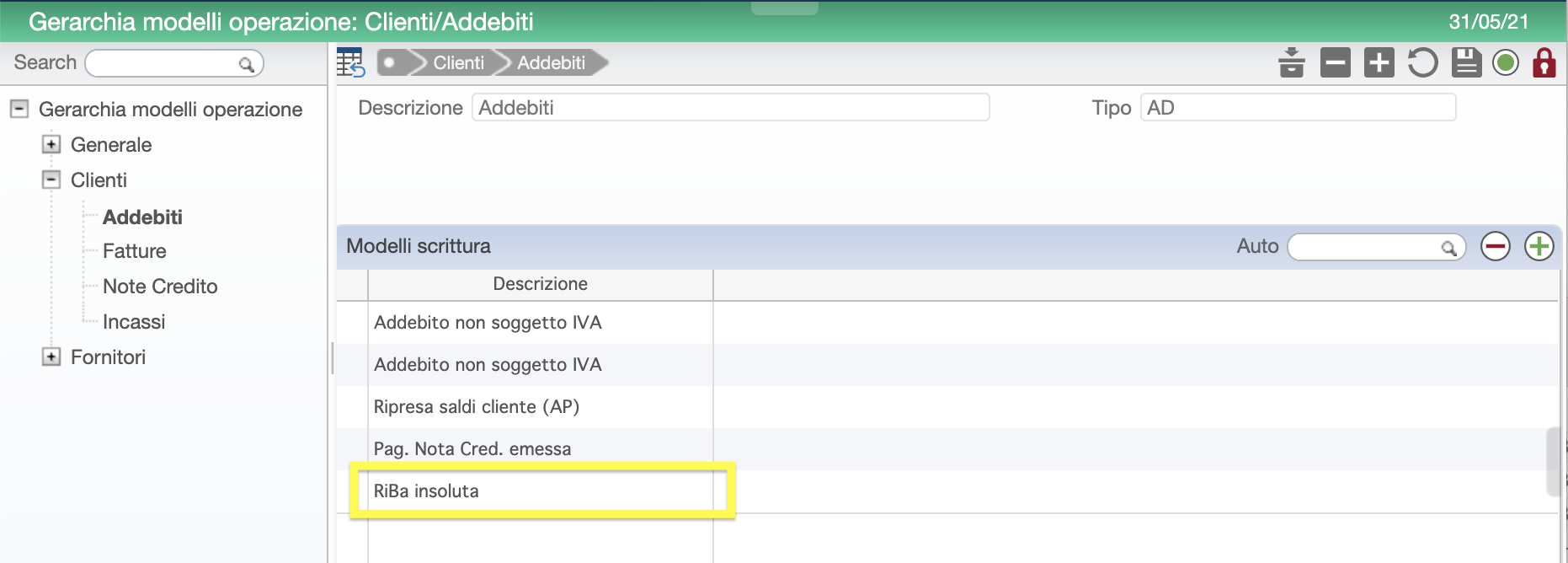Click the gray minus toolbar icon
Screen dimensions: 1568x563
click(1335, 62)
